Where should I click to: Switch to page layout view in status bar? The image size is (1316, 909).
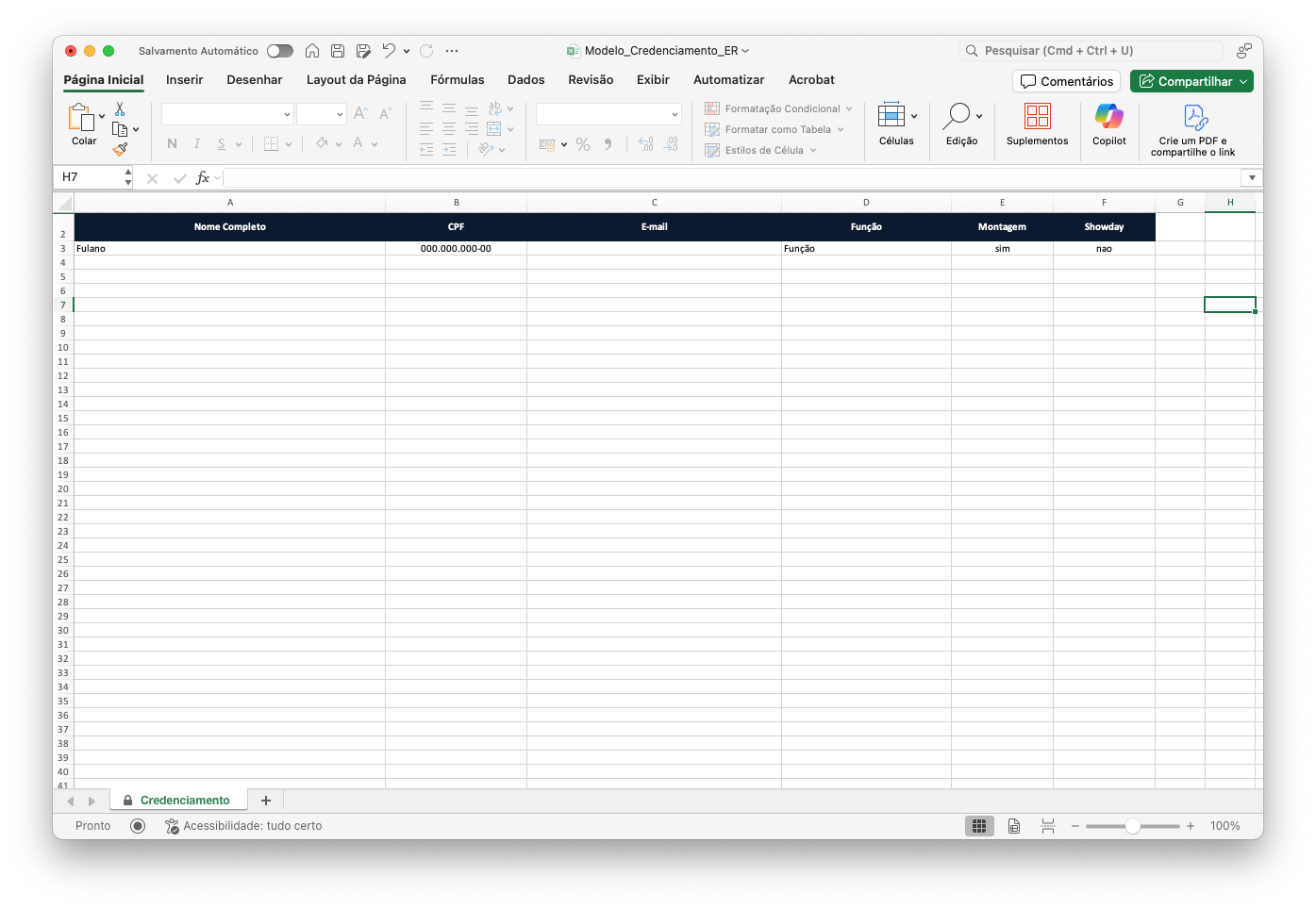[x=1013, y=826]
